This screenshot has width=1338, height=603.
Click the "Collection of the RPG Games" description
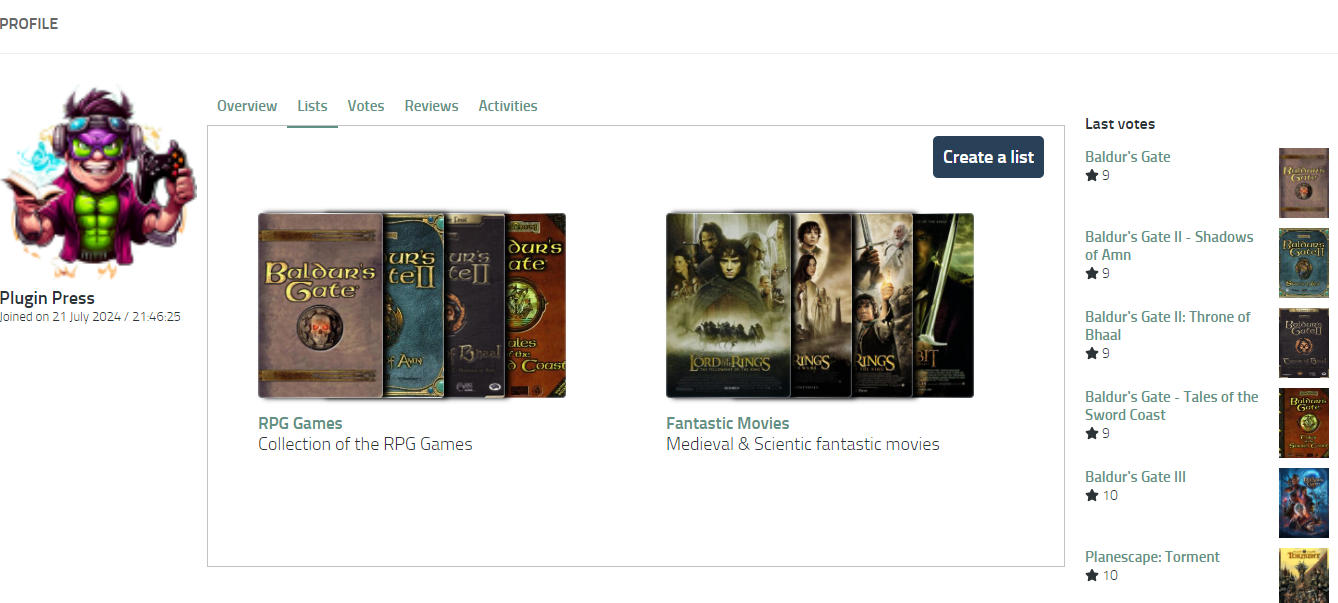pyautogui.click(x=365, y=444)
